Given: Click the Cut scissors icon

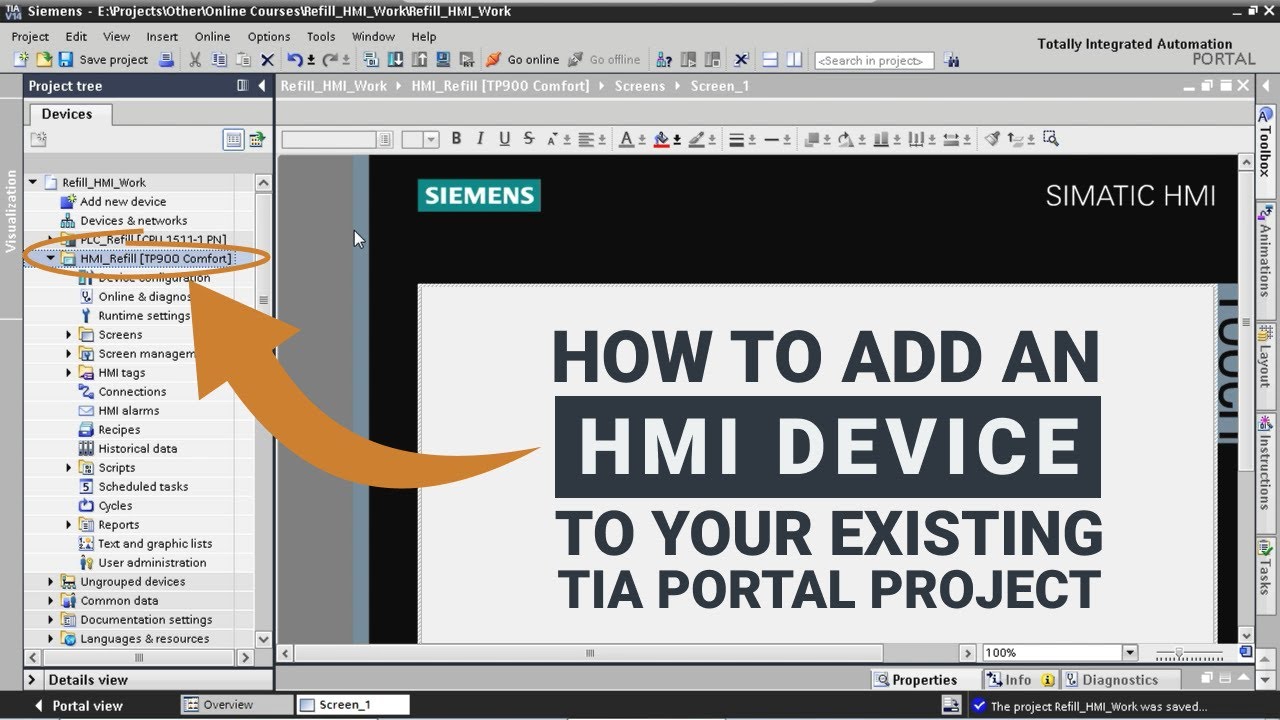Looking at the screenshot, I should click(x=195, y=60).
